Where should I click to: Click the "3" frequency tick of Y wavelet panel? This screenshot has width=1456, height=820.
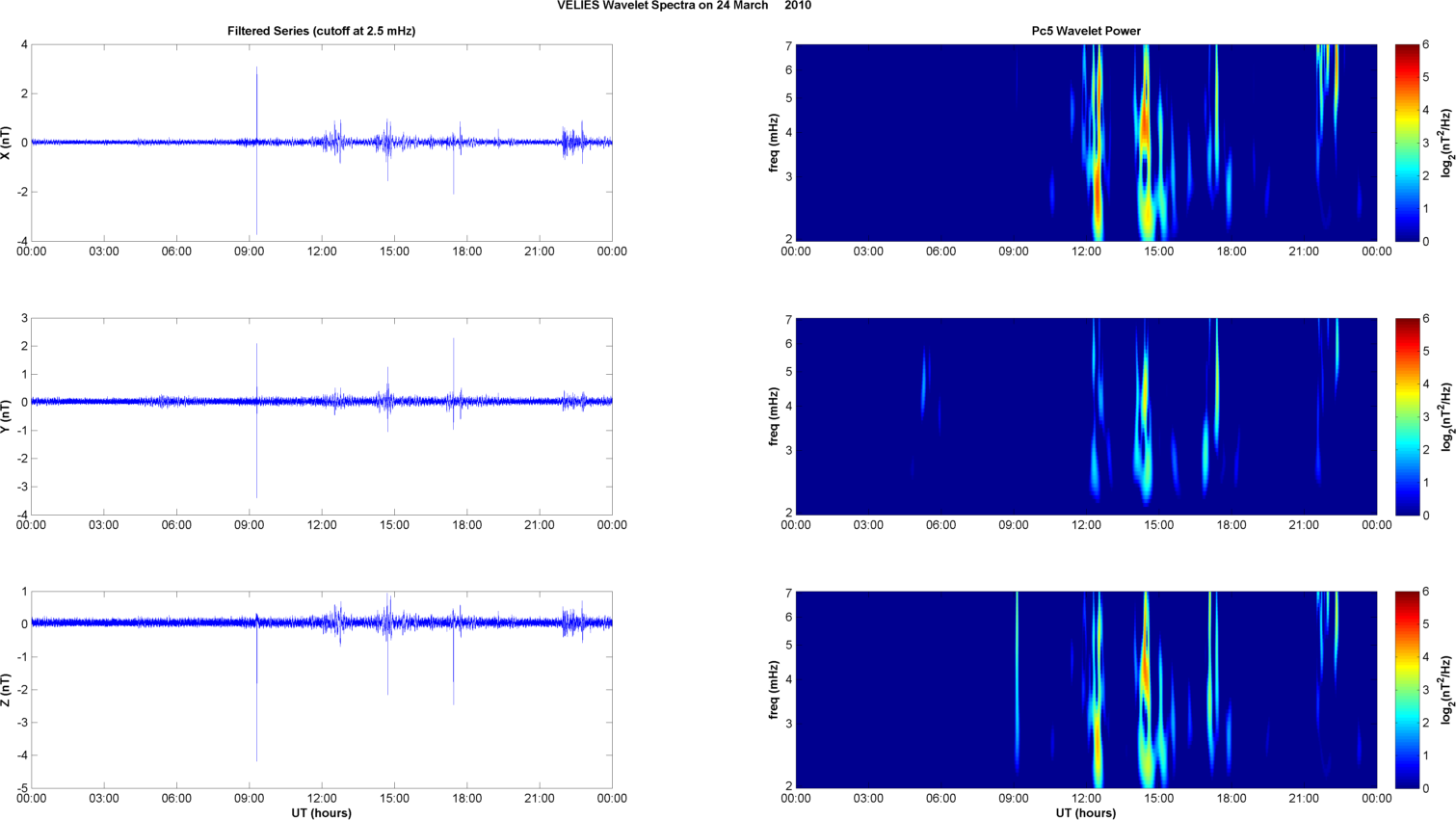pyautogui.click(x=788, y=450)
